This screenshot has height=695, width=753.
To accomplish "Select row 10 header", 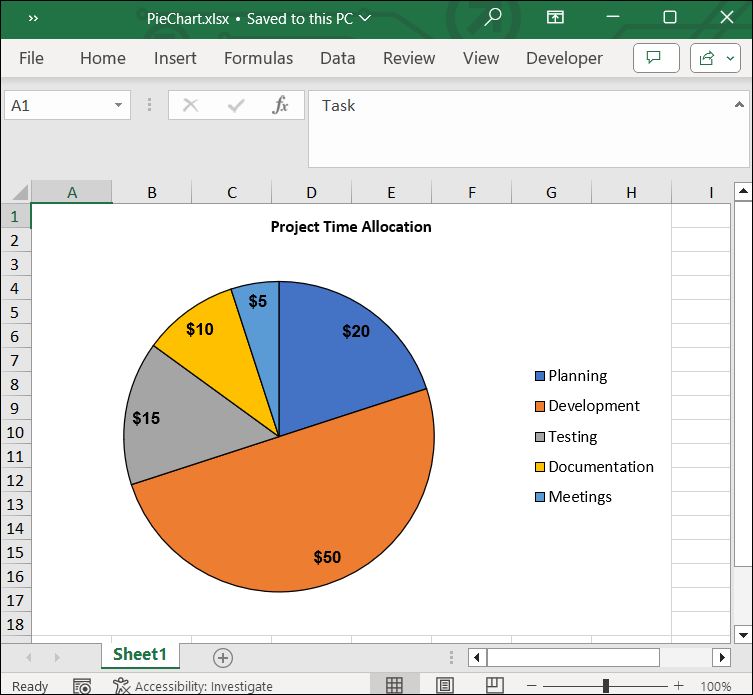I will (15, 432).
